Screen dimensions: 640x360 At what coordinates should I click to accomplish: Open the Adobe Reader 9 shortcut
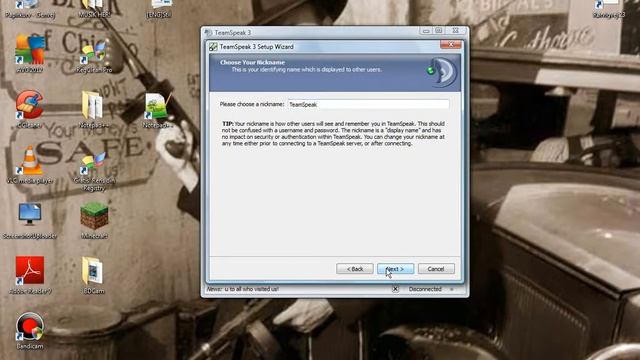(30, 274)
